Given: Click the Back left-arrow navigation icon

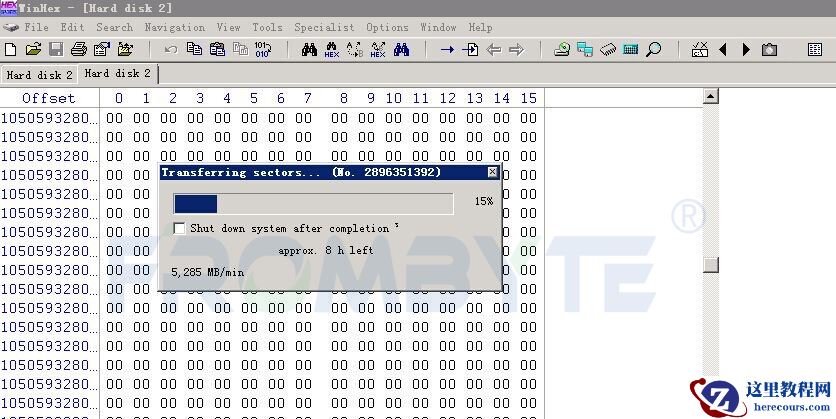Looking at the screenshot, I should pos(494,50).
